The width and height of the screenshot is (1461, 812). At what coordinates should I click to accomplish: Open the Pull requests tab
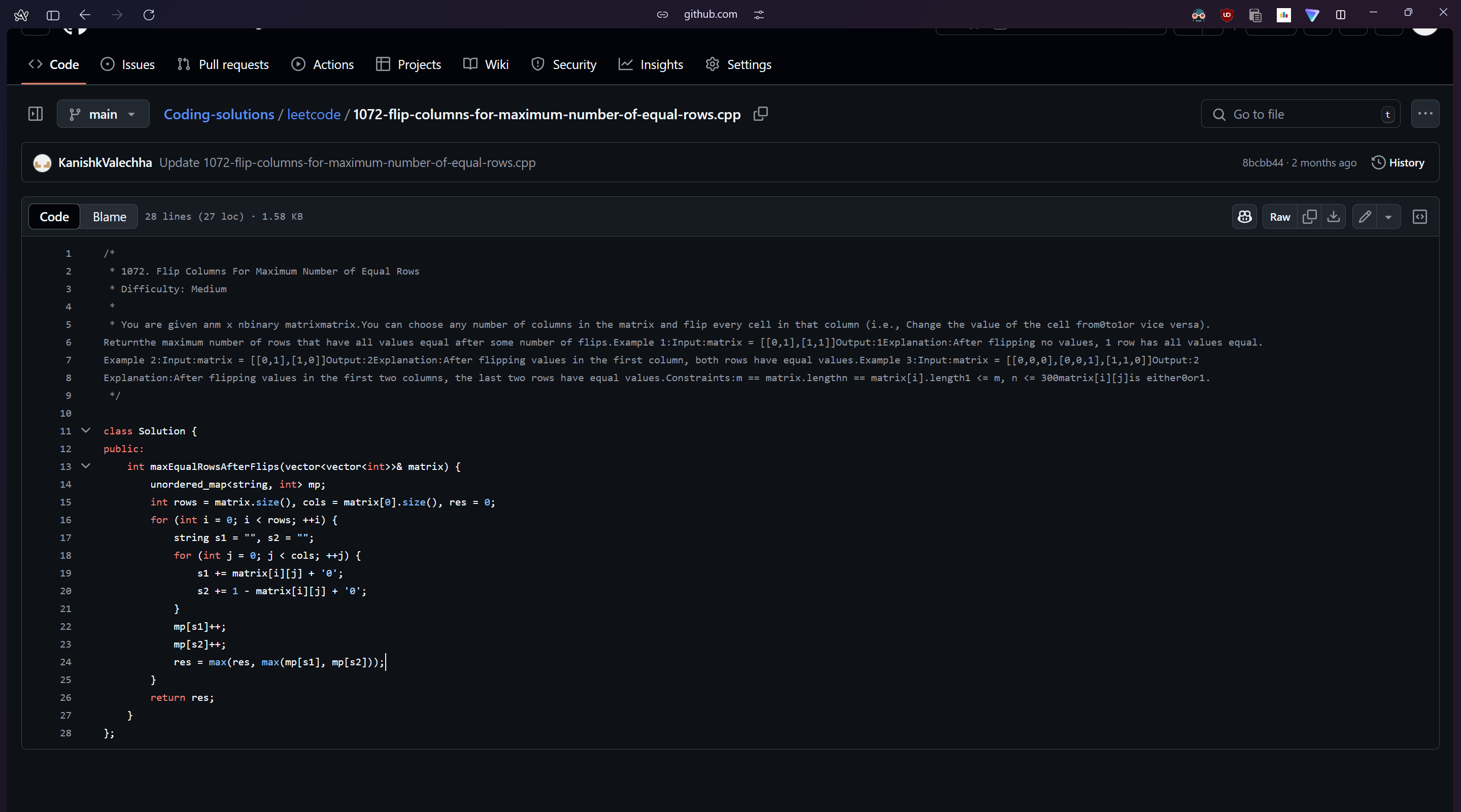point(223,64)
